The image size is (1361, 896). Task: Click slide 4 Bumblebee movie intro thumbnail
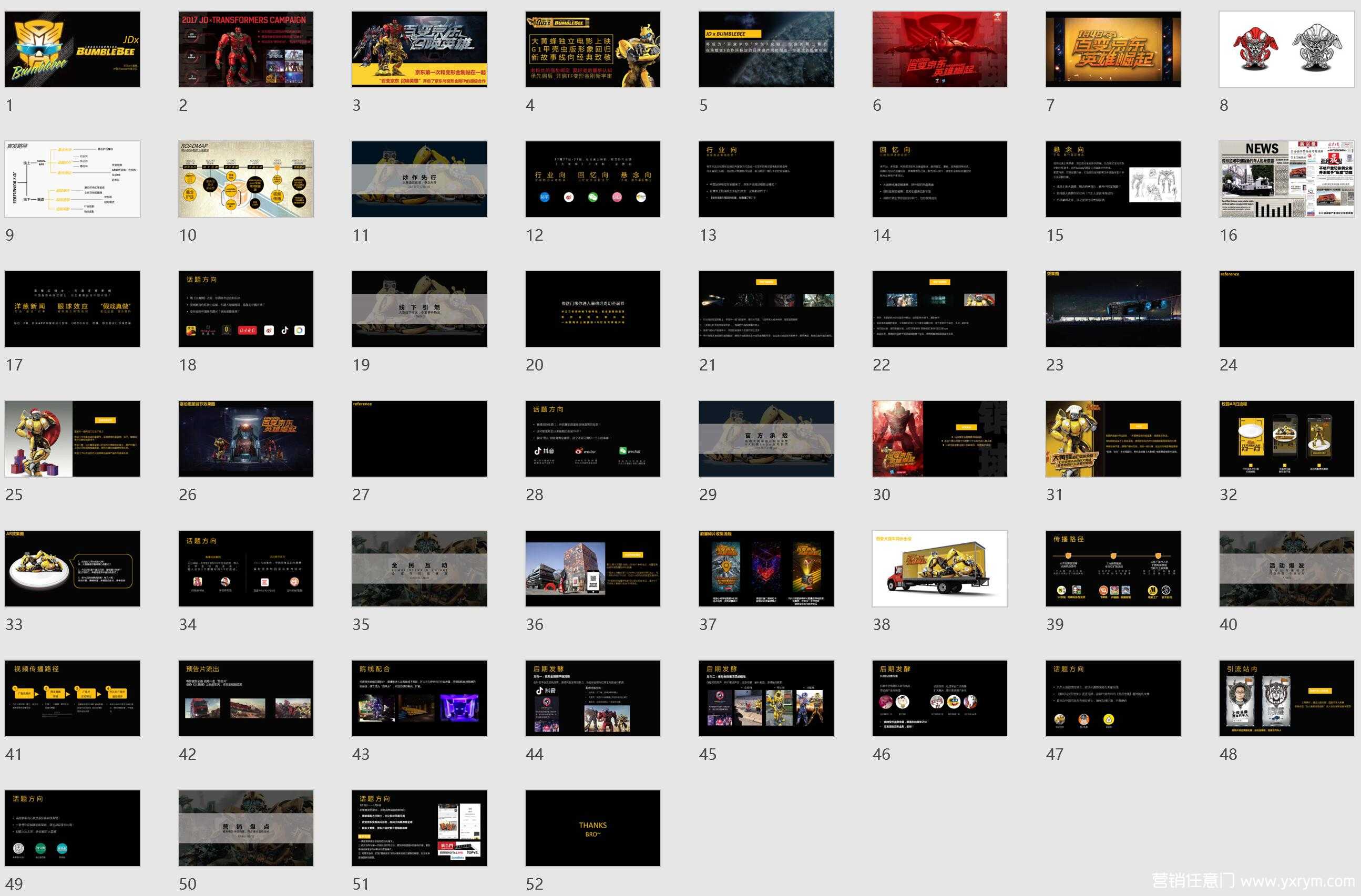(593, 49)
